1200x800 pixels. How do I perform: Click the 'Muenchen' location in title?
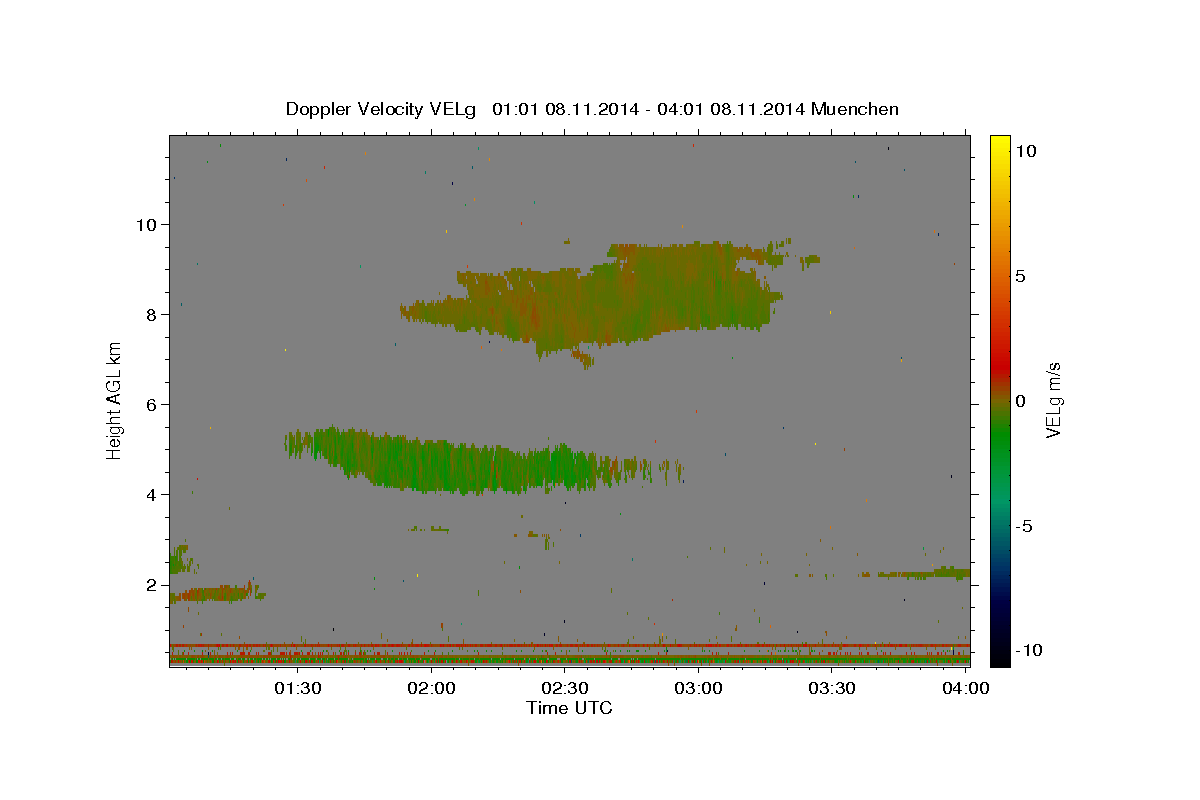pyautogui.click(x=855, y=109)
